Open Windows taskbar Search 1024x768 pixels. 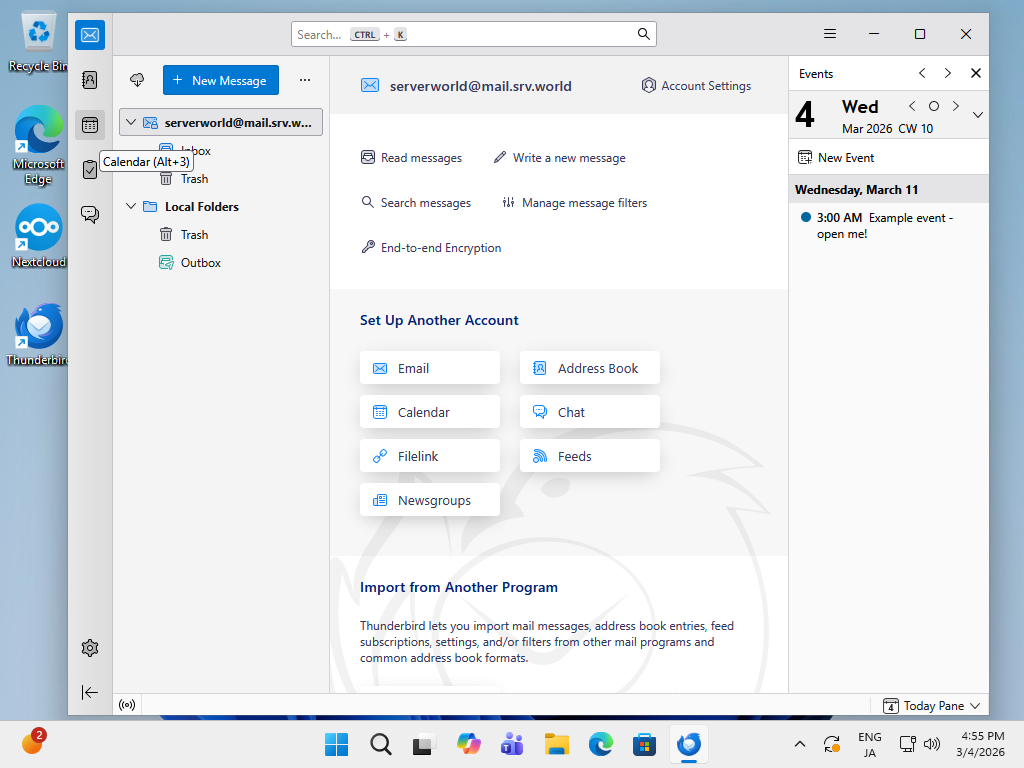pyautogui.click(x=381, y=744)
